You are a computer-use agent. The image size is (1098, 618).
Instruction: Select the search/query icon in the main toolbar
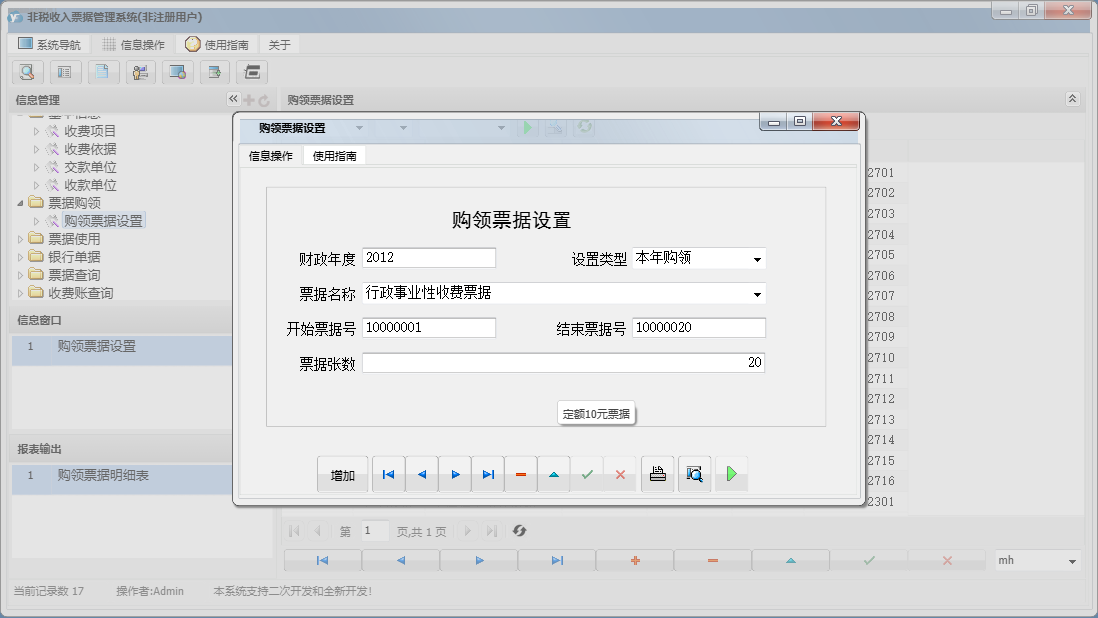click(27, 72)
